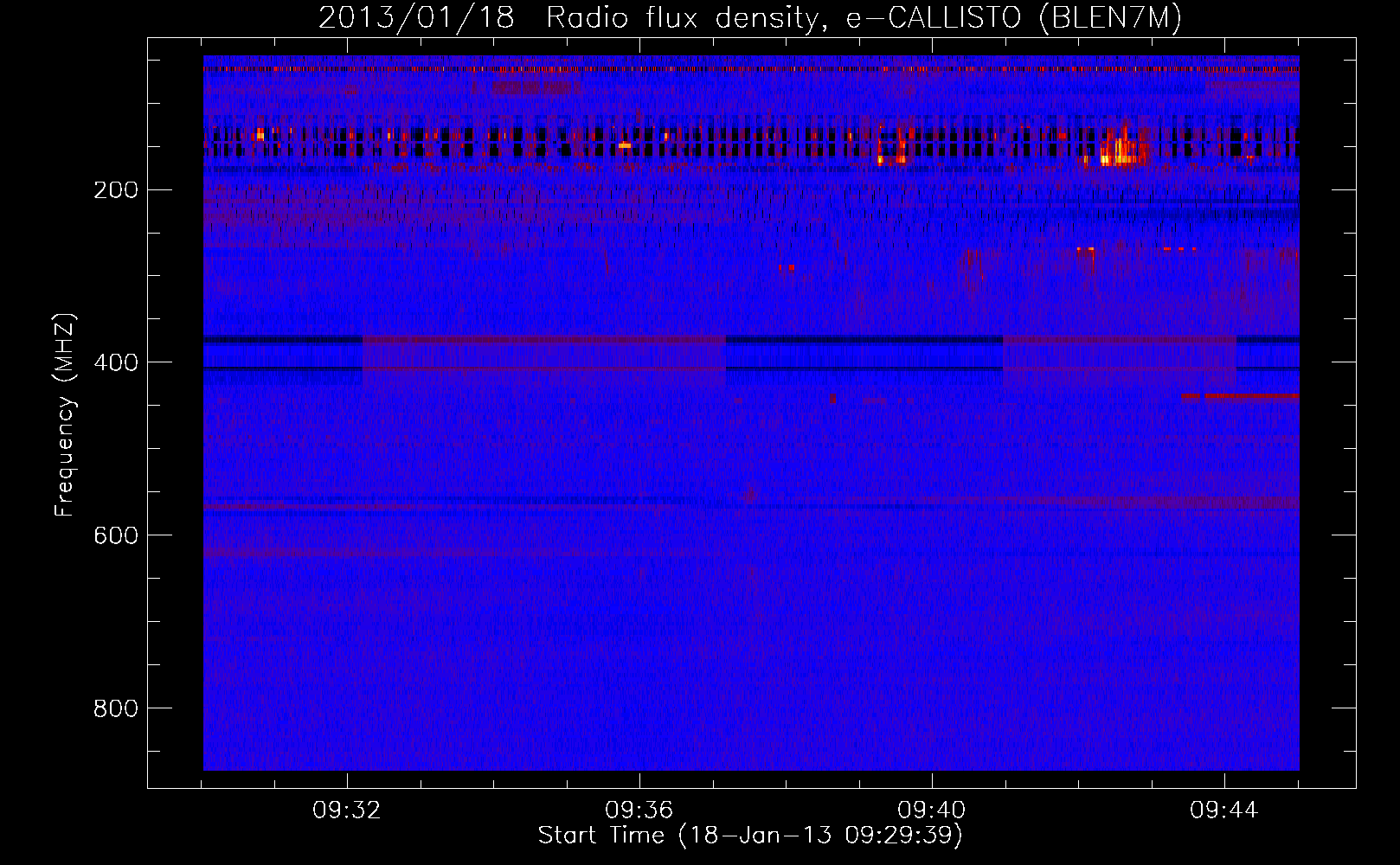Click the 09:44 time tick label
Screen dimensions: 1400x865
1224,811
